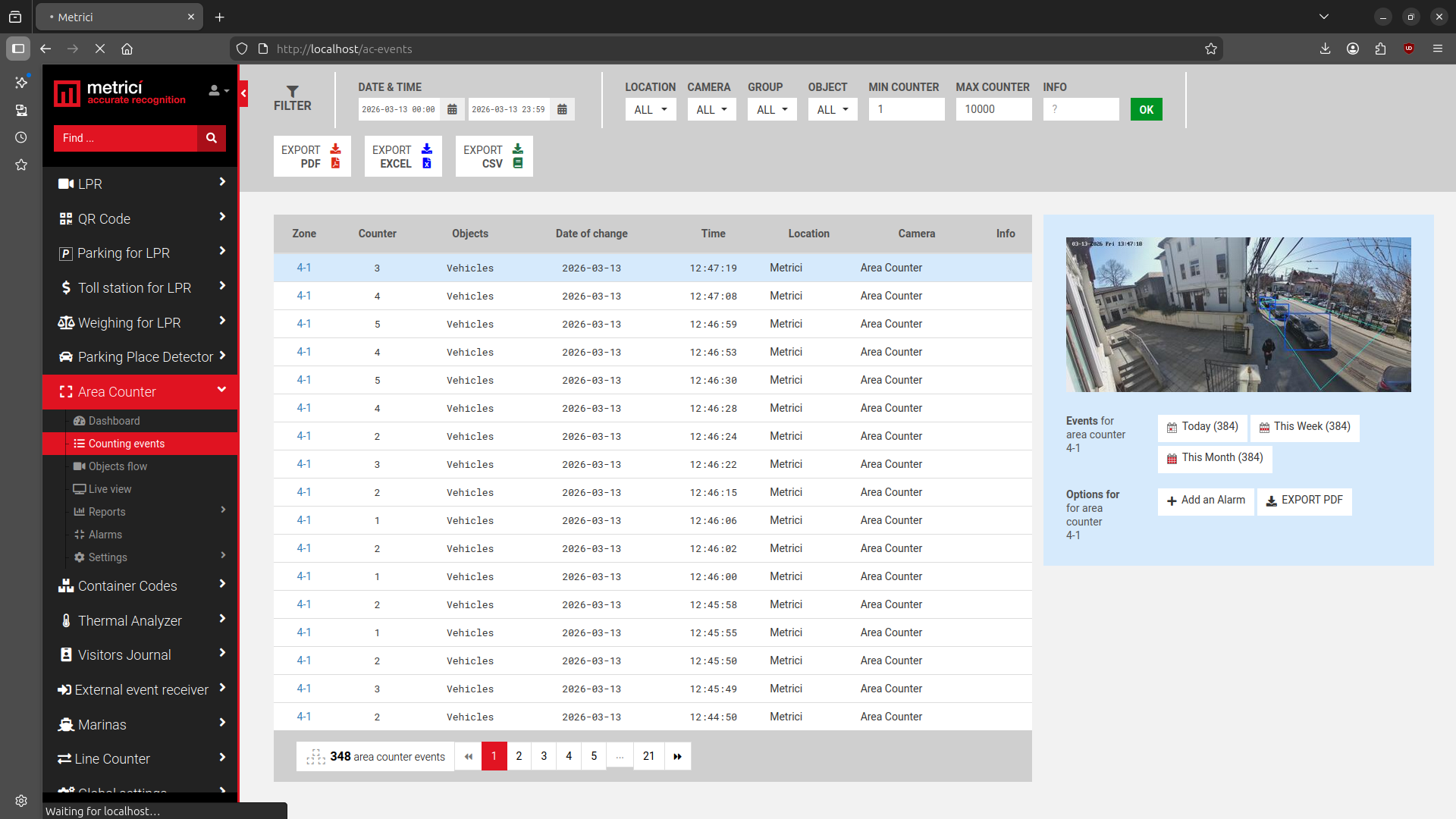1456x819 pixels.
Task: Click the Find search box
Action: click(125, 138)
